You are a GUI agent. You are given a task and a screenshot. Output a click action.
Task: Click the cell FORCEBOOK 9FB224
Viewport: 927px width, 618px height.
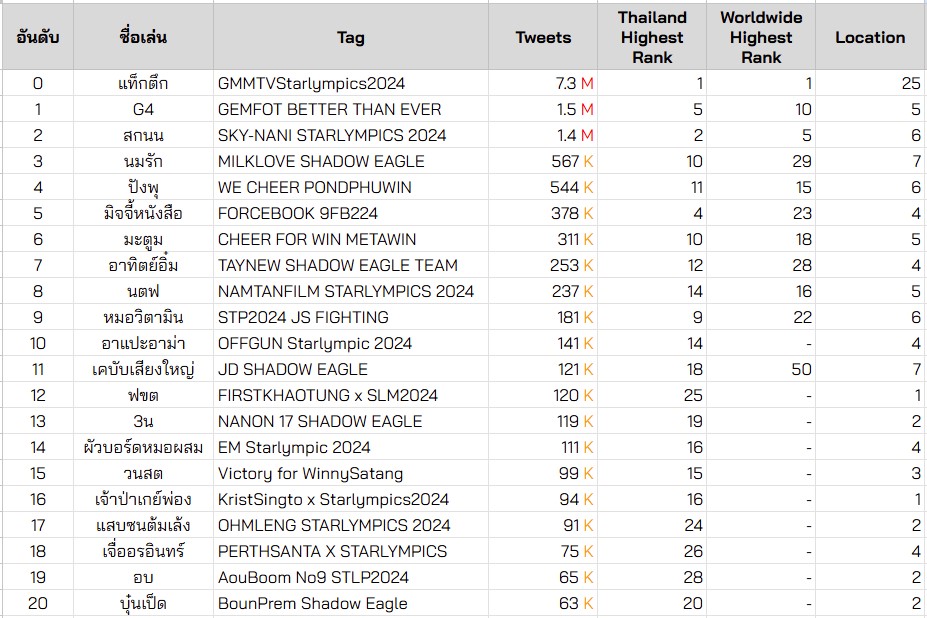351,213
